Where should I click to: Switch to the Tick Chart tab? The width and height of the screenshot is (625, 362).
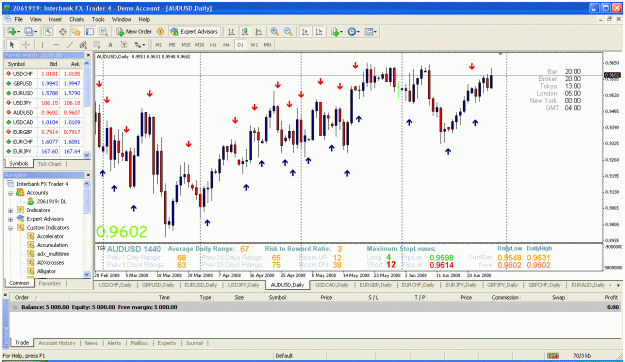[49, 164]
